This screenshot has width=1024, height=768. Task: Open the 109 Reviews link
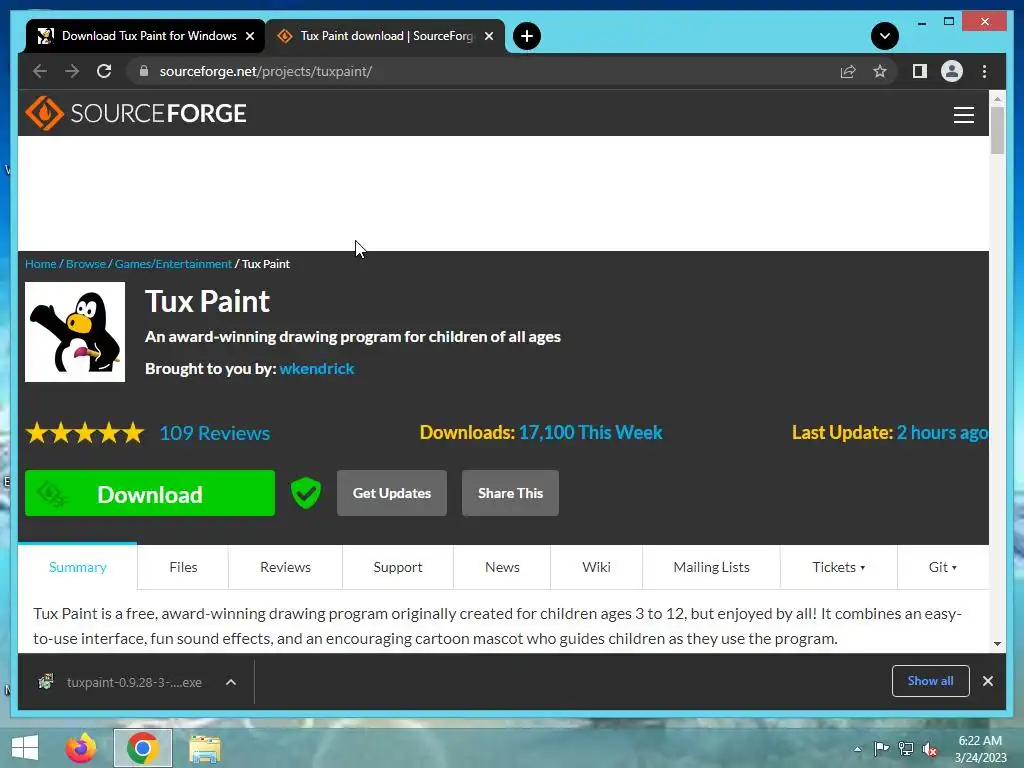[x=215, y=433]
